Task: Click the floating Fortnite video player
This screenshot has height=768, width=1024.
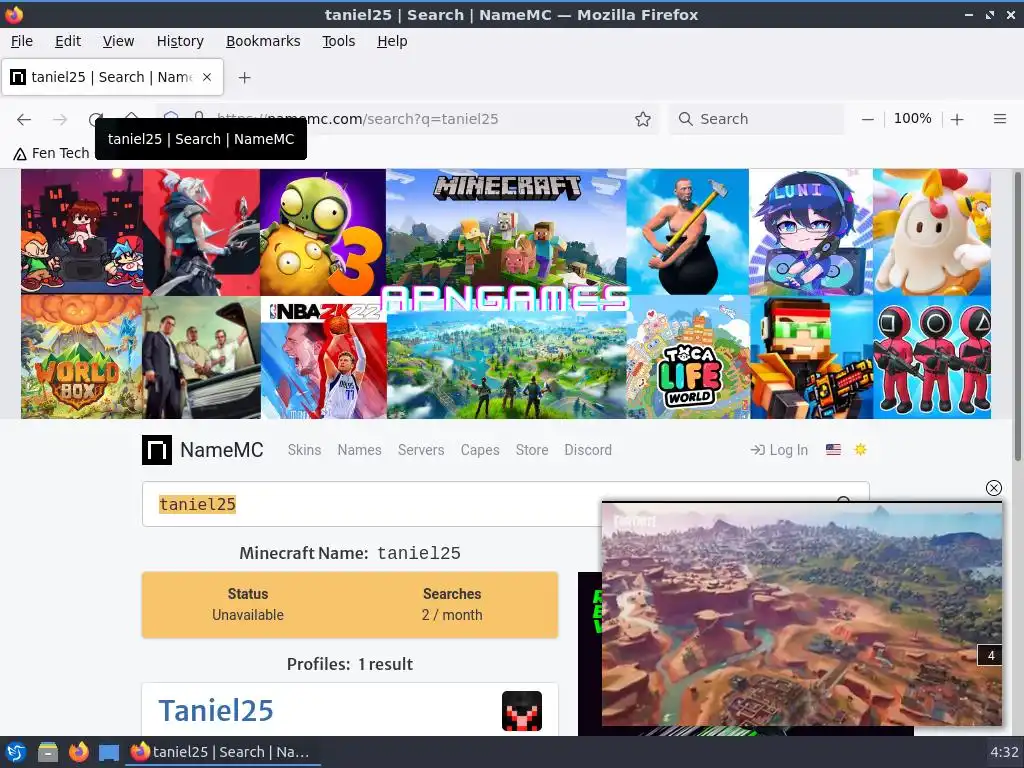Action: pos(801,614)
